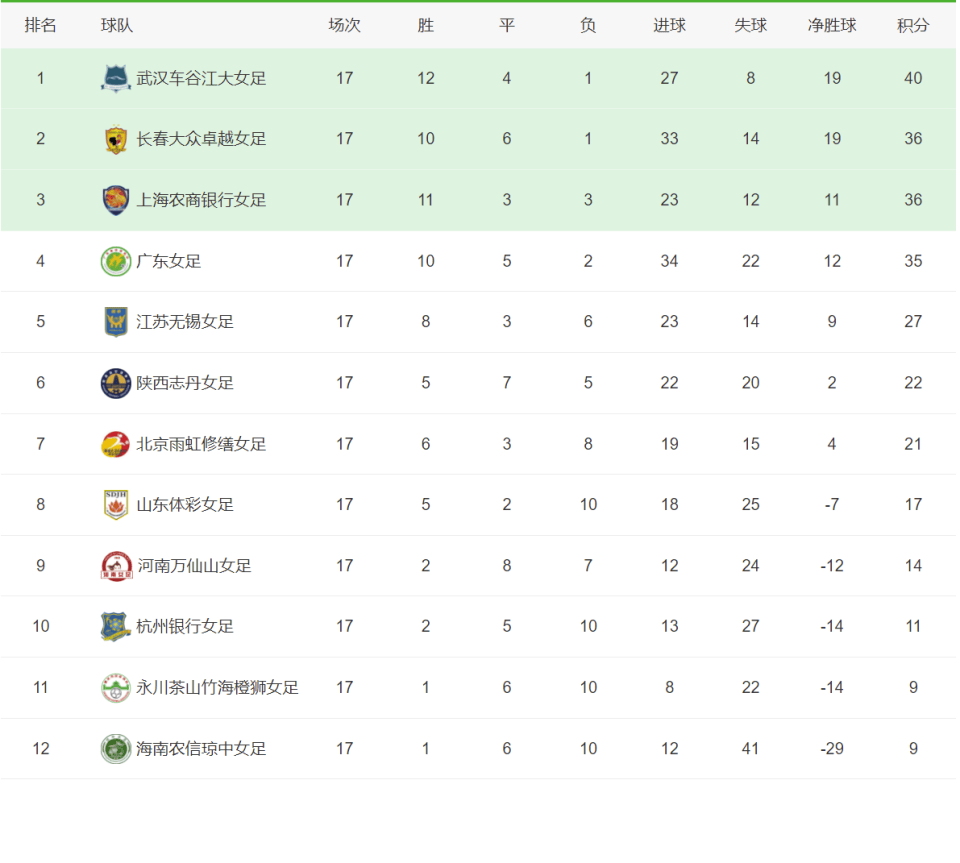Click the 永川茶山竹海橙狮女足 emblem
Viewport: 960px width, 863px height.
coord(116,688)
